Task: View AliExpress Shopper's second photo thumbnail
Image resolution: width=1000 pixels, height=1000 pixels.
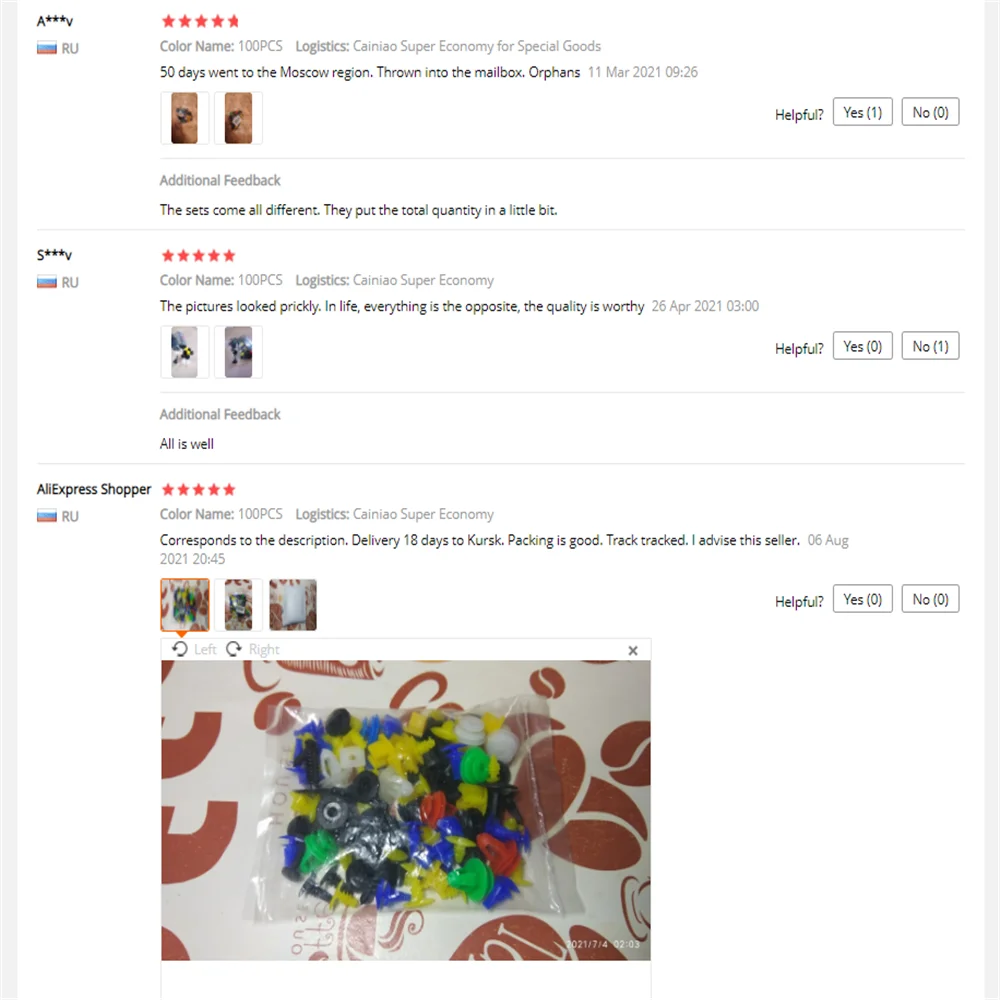Action: tap(239, 605)
